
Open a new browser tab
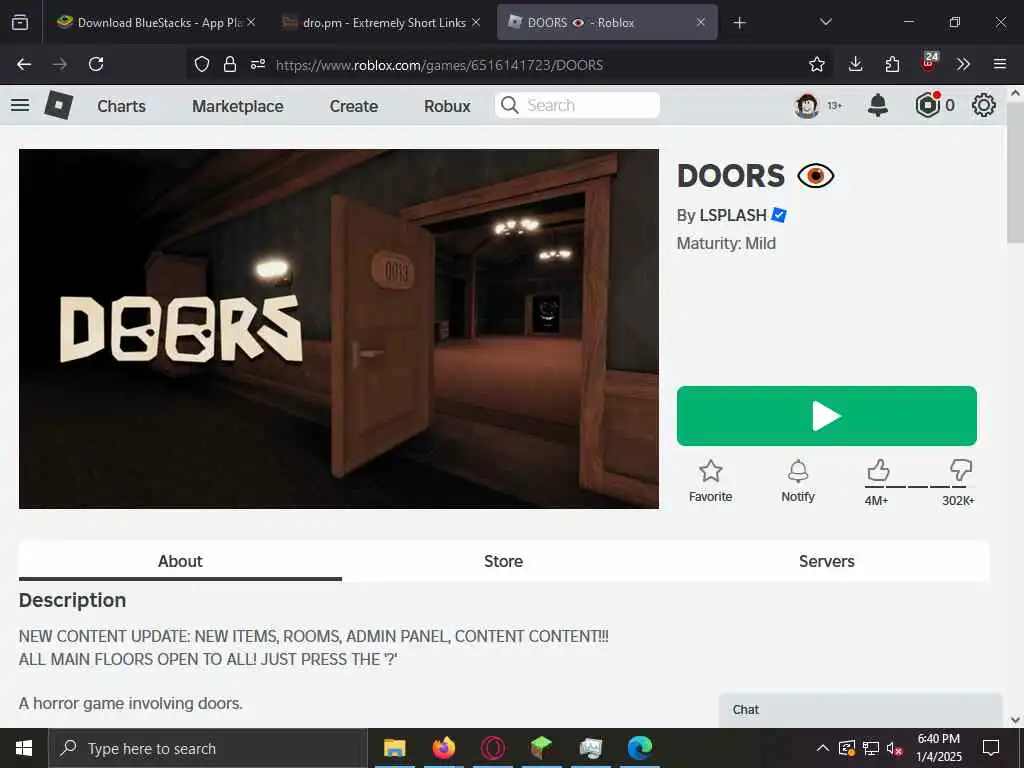[739, 23]
